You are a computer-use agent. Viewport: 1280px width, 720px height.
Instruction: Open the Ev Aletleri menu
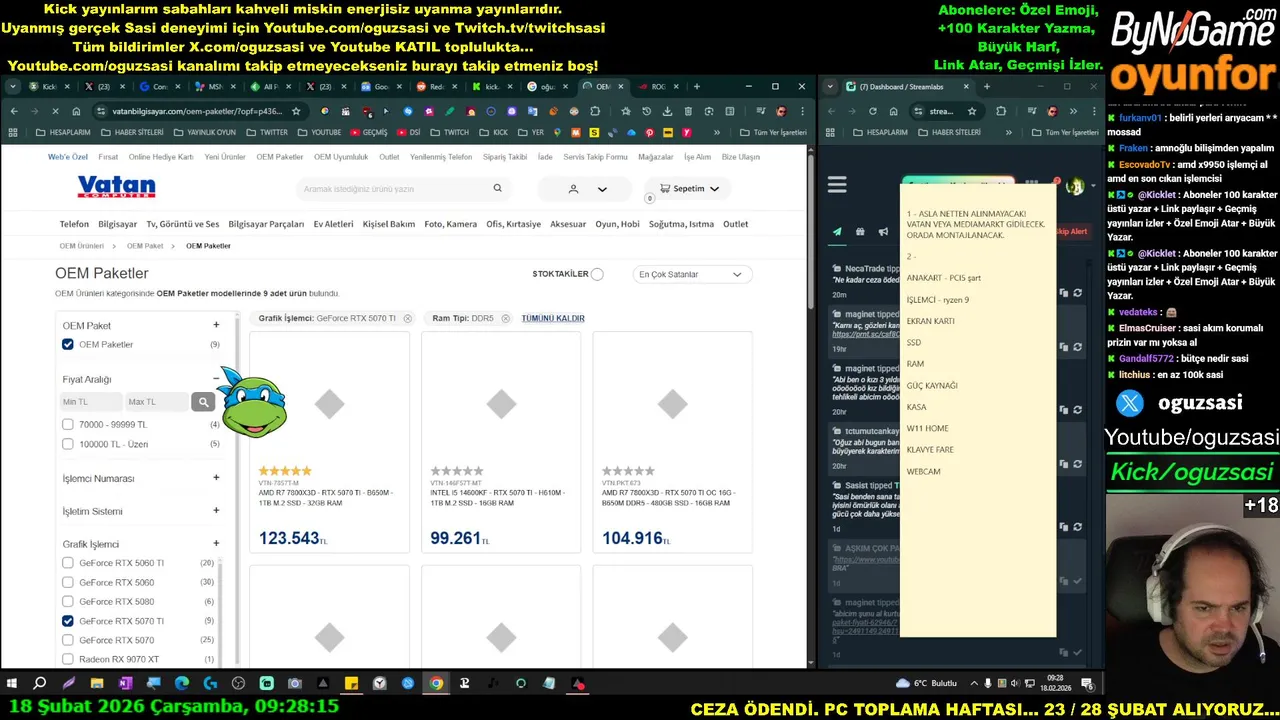coord(333,224)
